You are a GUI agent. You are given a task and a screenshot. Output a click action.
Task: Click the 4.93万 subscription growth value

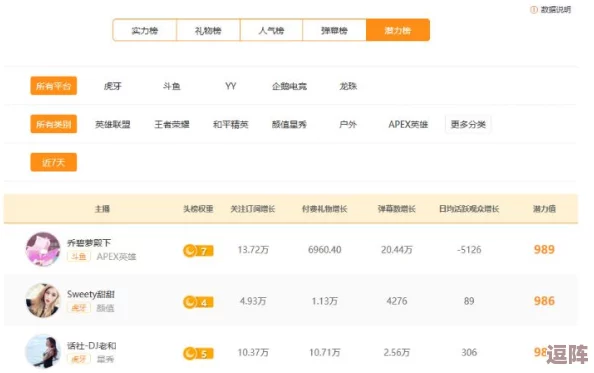pos(253,301)
